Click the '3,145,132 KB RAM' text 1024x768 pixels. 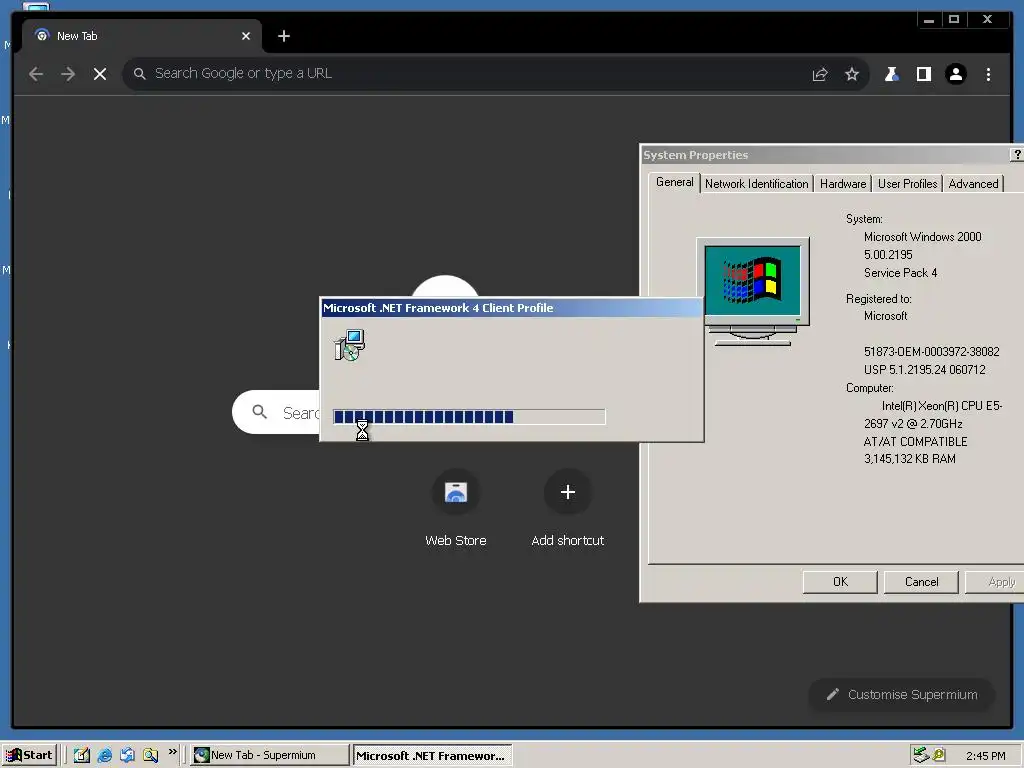coord(909,459)
